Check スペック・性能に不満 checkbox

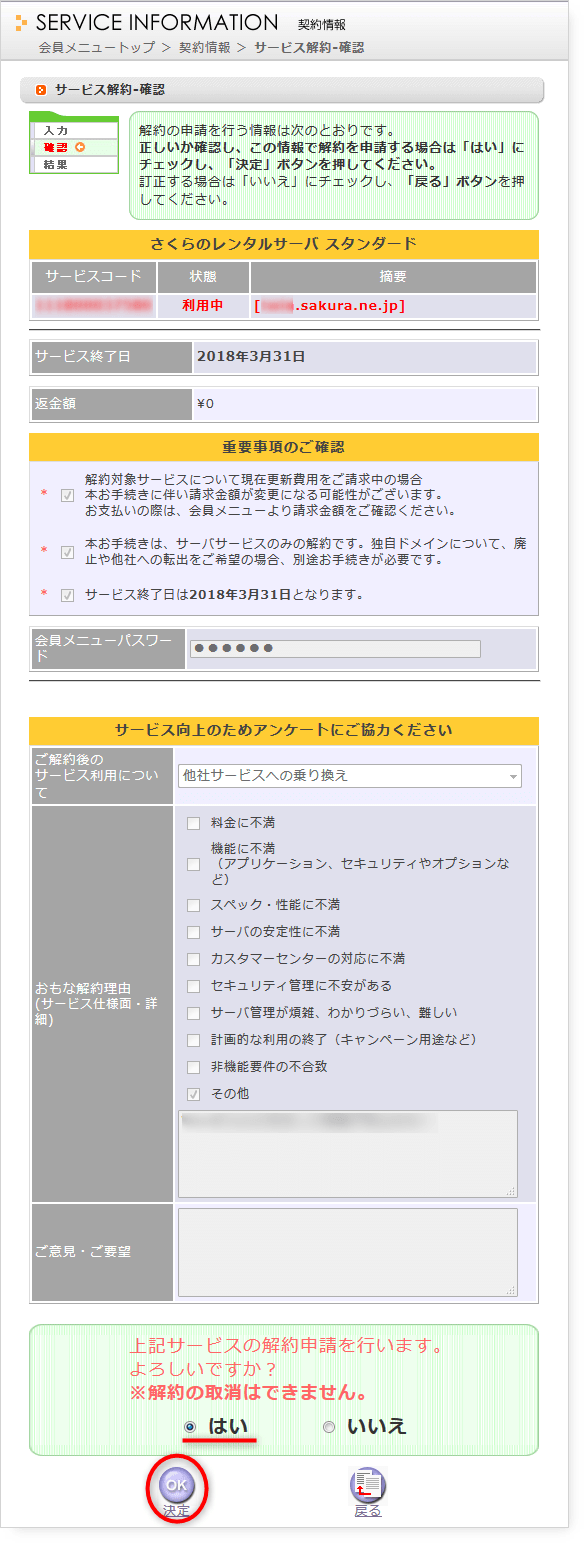pos(194,905)
